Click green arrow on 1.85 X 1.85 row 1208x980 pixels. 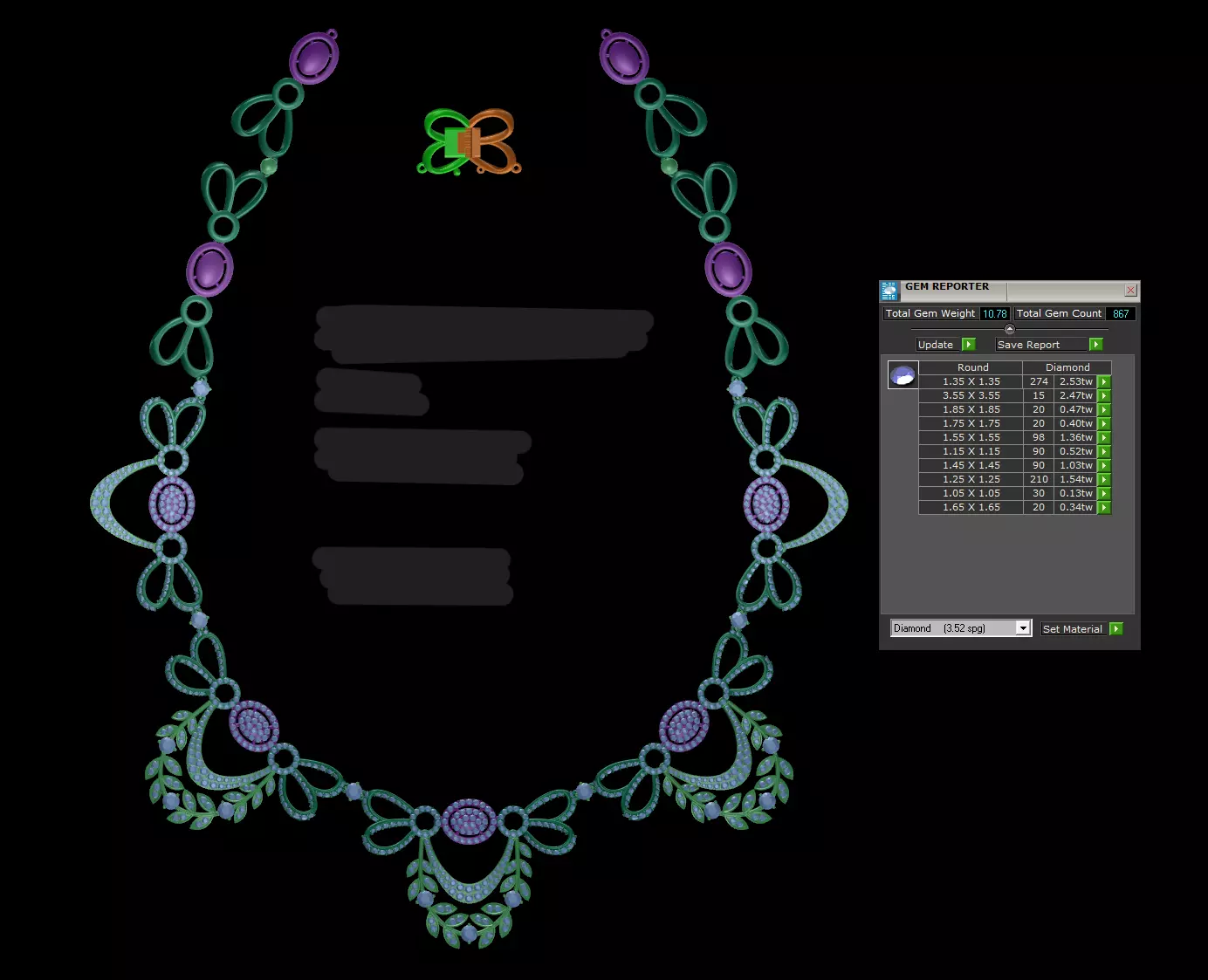[1104, 410]
